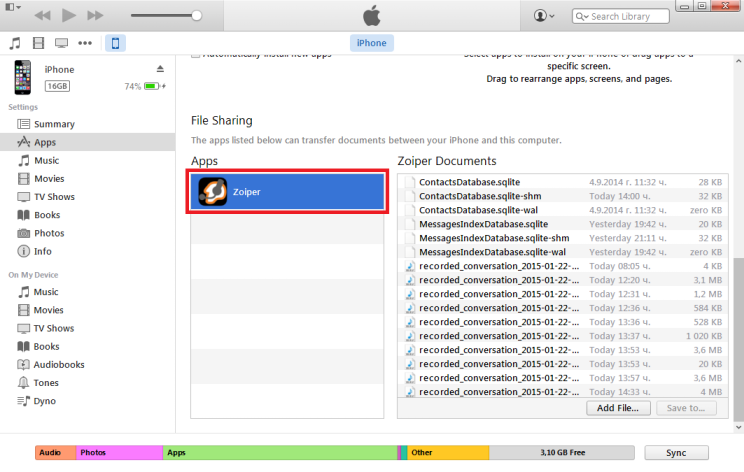Viewport: 744px width, 472px height.
Task: Open the Movies library film icon in toolbar
Action: coord(38,43)
